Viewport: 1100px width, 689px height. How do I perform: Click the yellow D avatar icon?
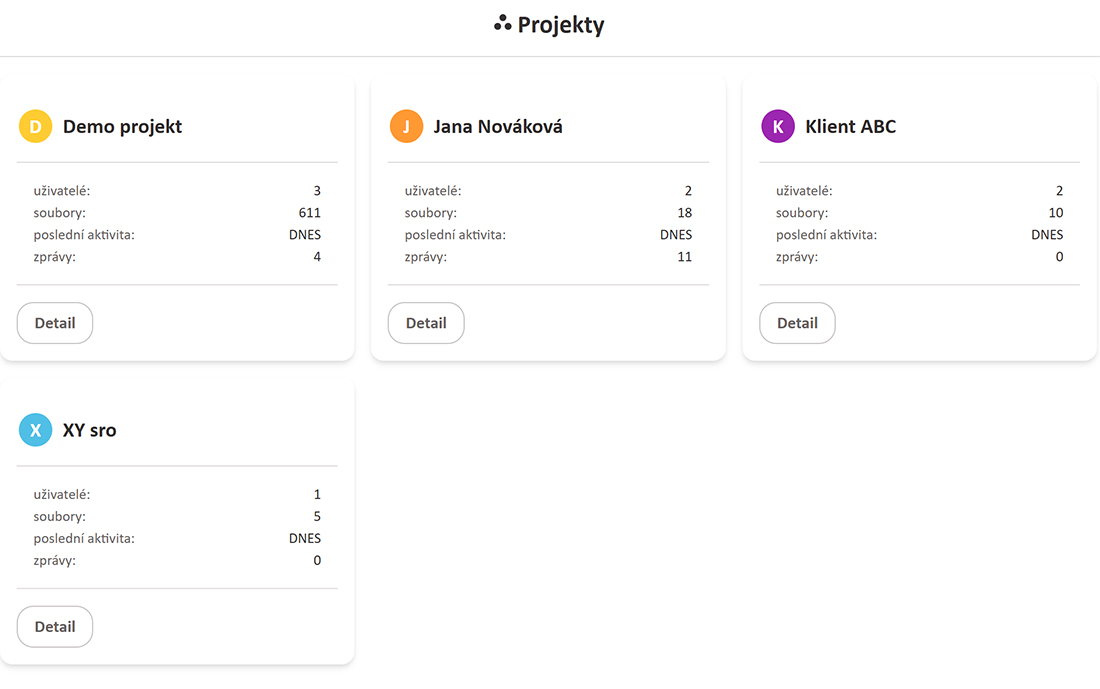coord(35,127)
